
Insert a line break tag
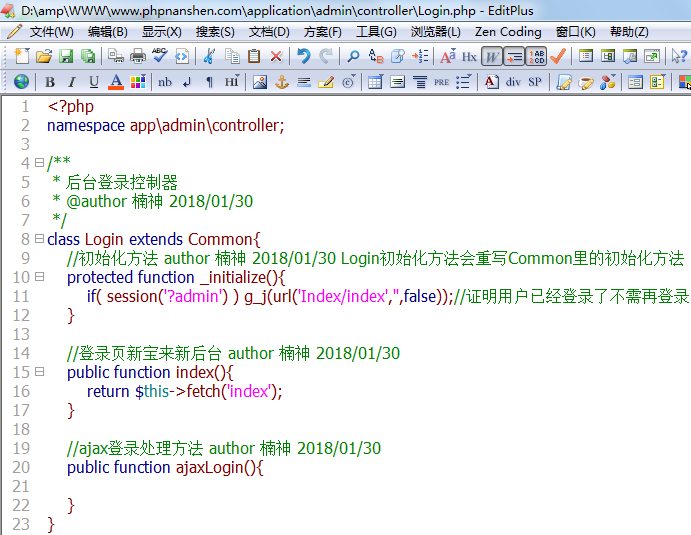coord(187,82)
